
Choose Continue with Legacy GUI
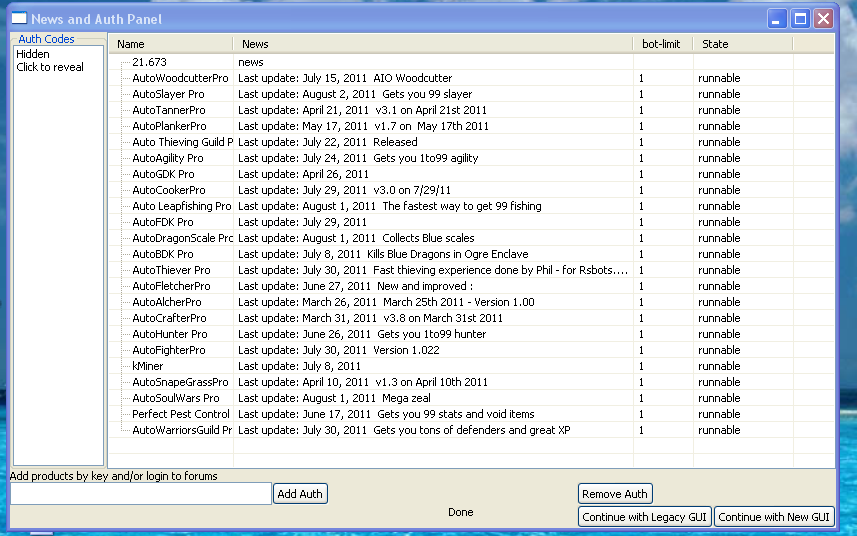[644, 517]
